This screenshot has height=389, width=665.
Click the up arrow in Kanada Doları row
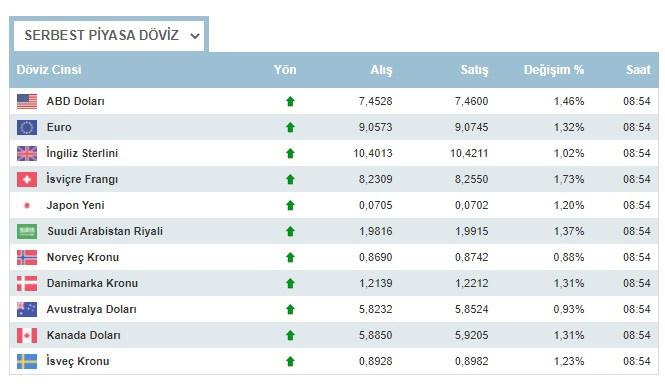(290, 335)
